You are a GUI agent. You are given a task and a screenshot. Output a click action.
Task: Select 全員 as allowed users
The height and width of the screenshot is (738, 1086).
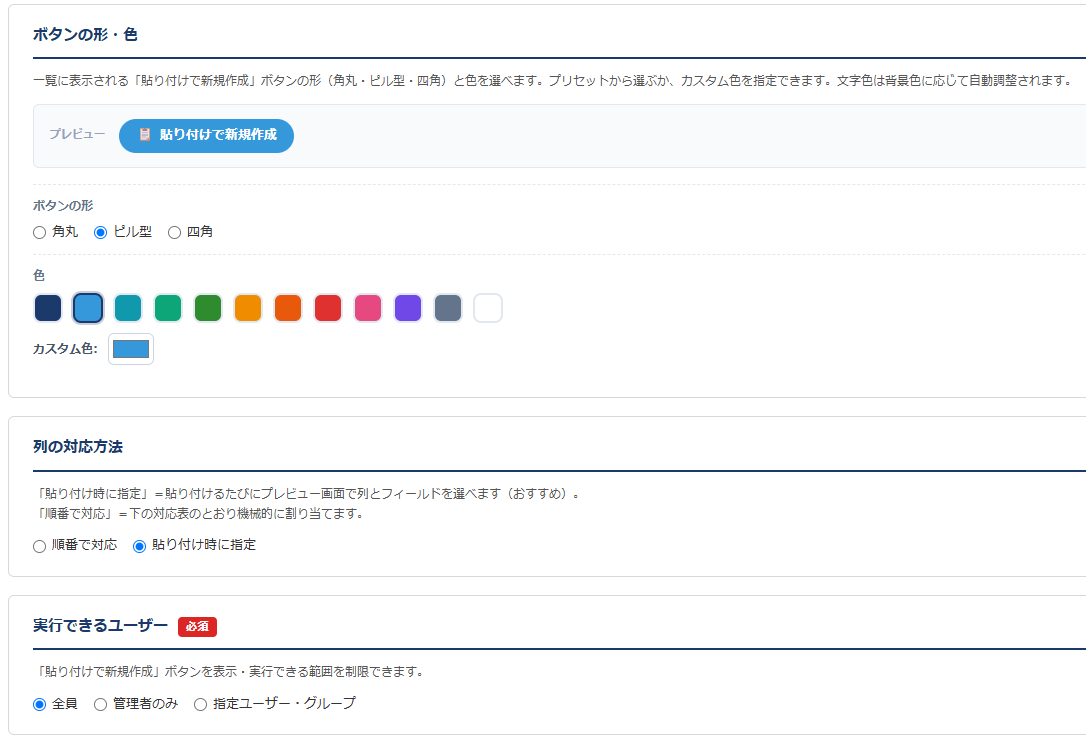[x=39, y=704]
